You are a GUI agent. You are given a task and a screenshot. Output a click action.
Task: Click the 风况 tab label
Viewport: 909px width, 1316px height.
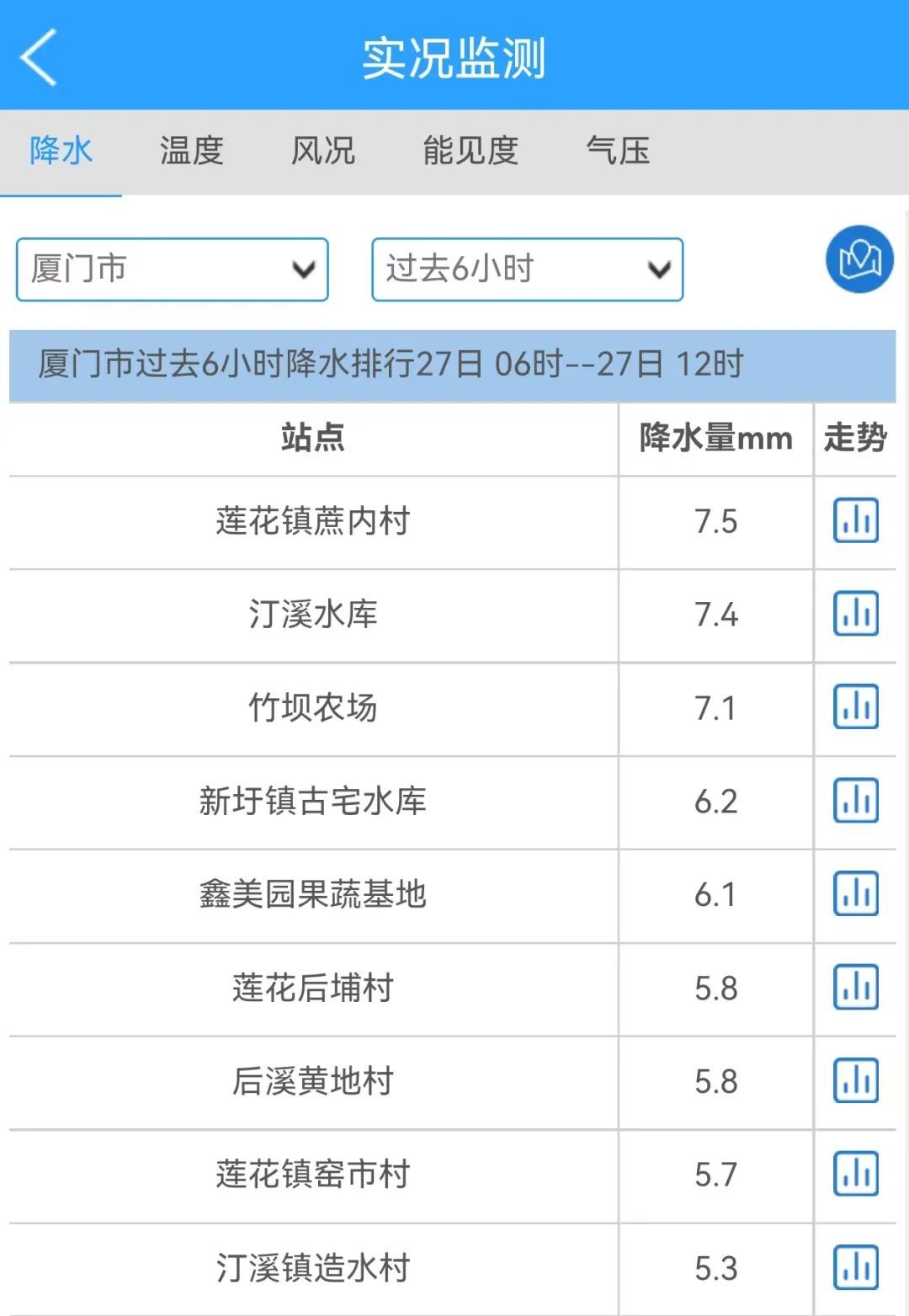324,151
